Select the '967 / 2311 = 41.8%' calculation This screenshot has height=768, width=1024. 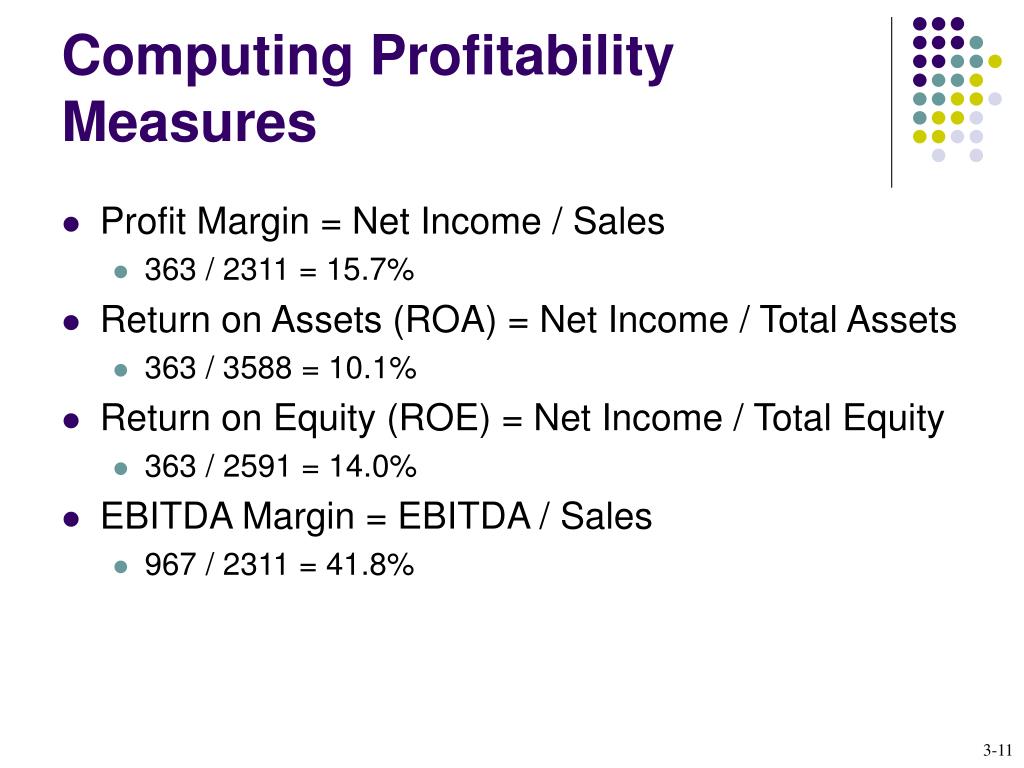pos(279,565)
